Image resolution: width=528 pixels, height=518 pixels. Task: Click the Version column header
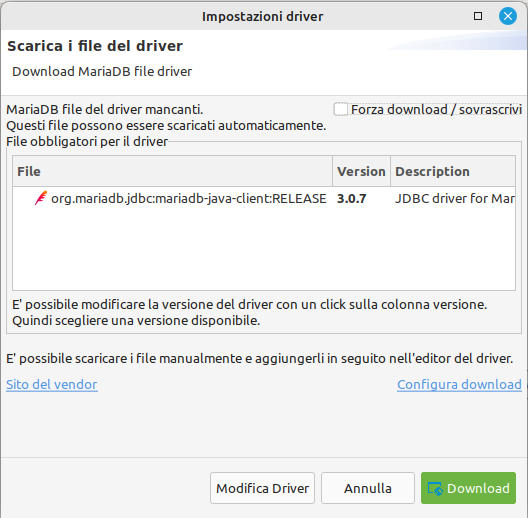tap(361, 171)
